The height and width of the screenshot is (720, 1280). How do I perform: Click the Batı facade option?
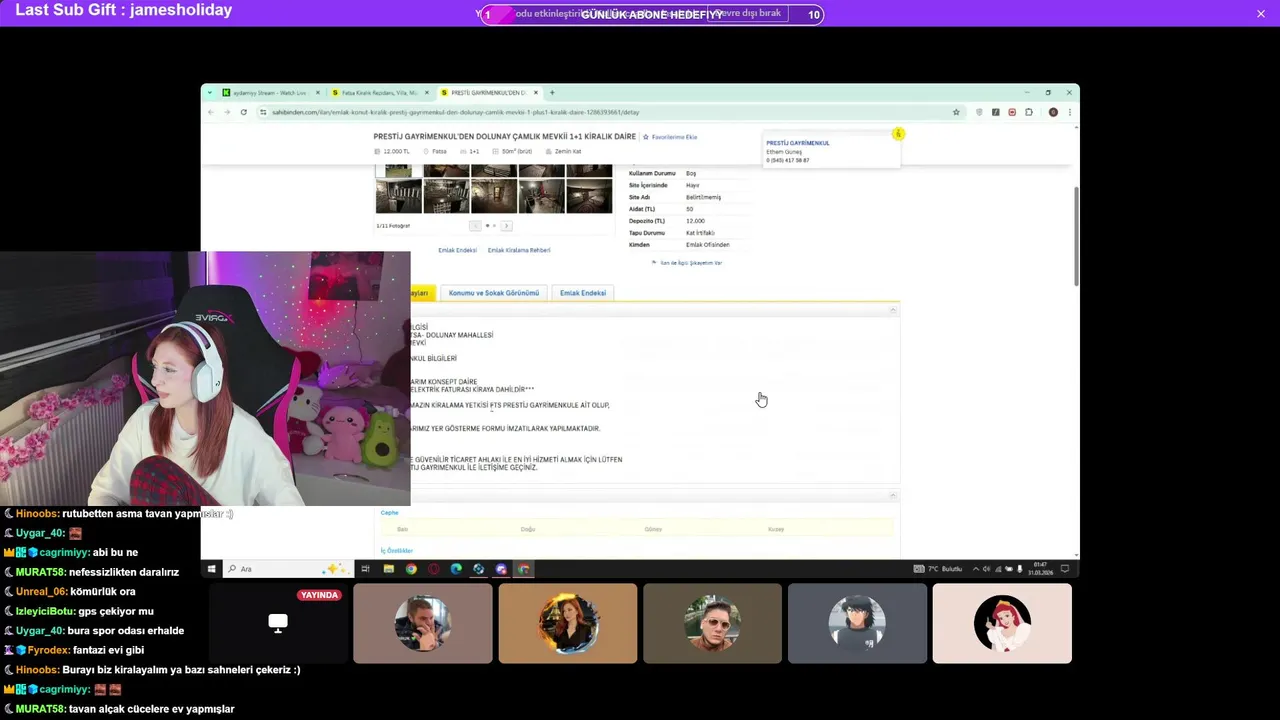pos(402,529)
